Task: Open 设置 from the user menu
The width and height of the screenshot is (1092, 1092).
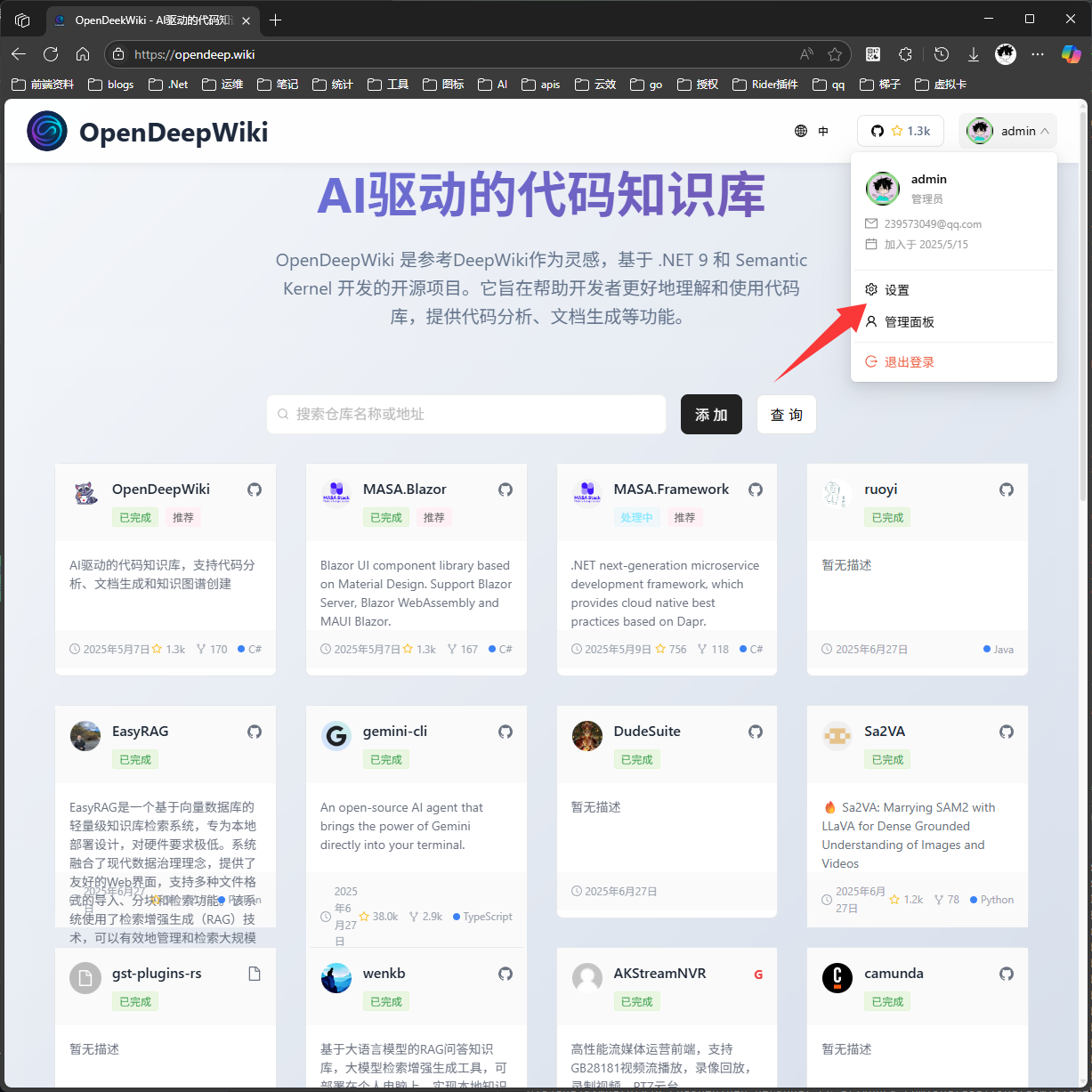Action: click(x=954, y=290)
